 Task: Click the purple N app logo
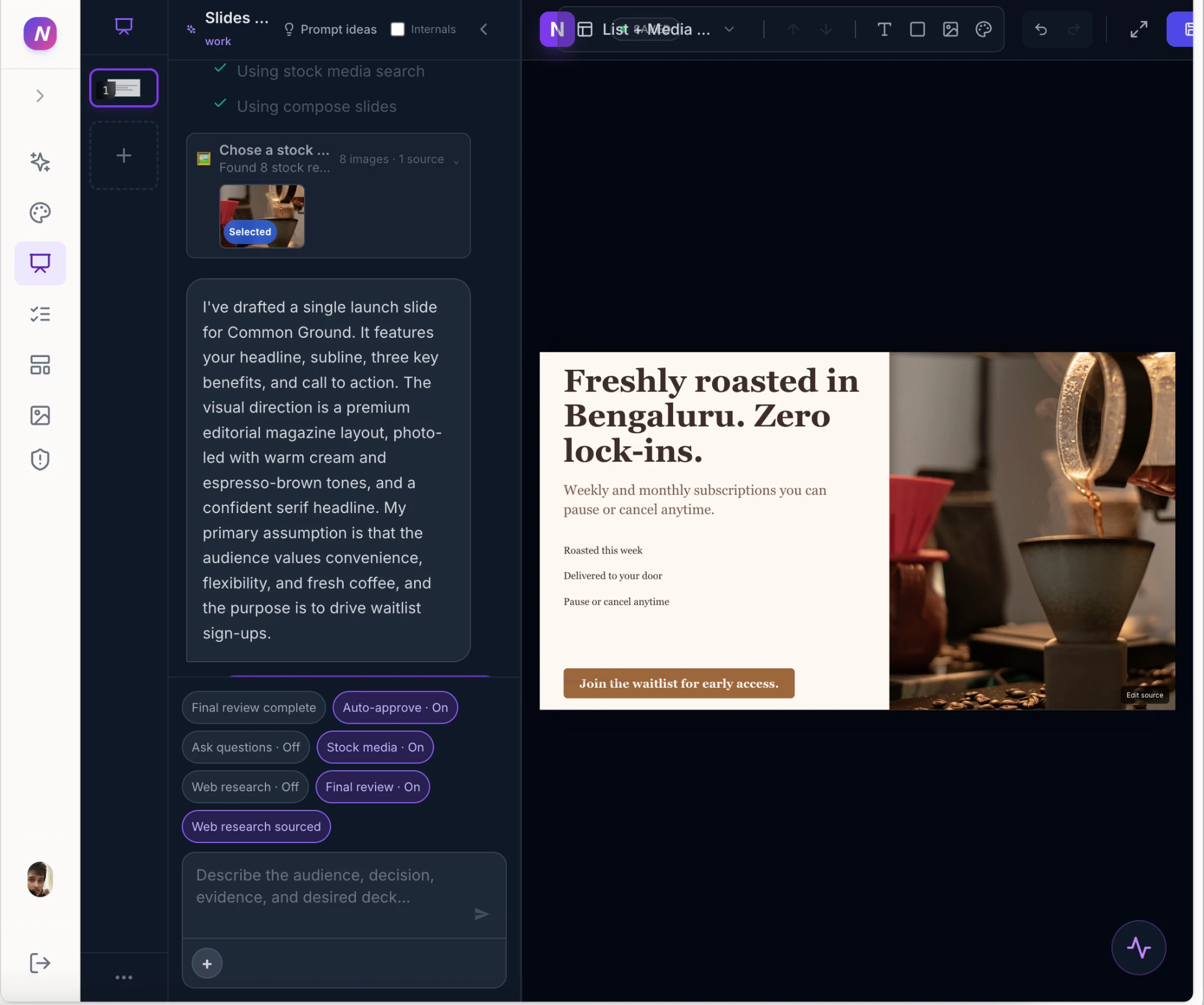[x=40, y=33]
